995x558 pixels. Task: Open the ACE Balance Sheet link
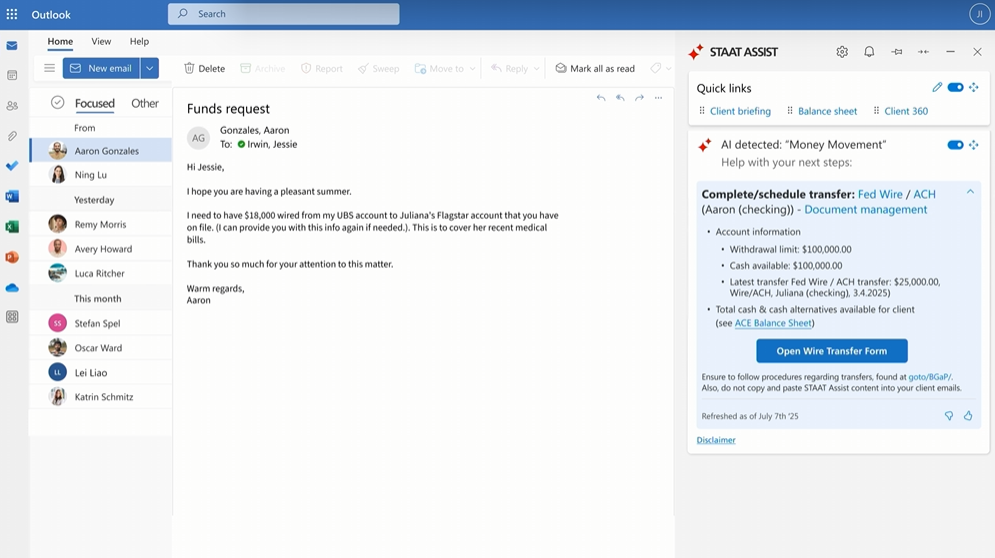tap(773, 323)
